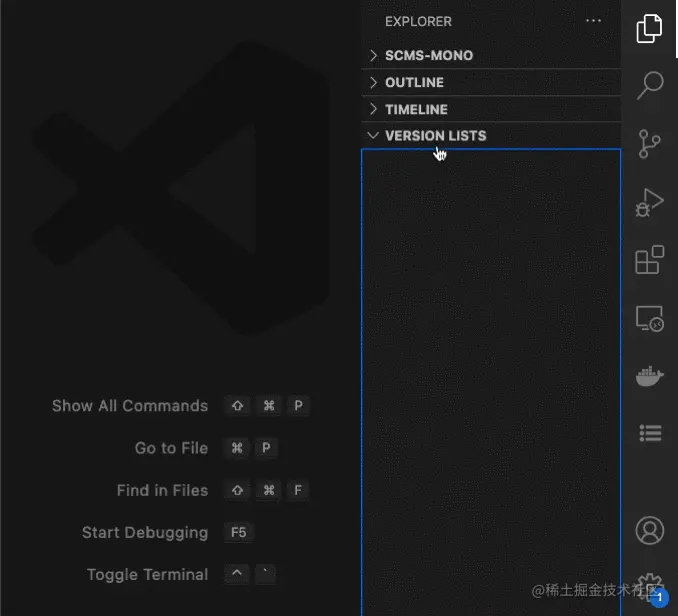This screenshot has height=616, width=678.
Task: Click the Toggle Terminal label
Action: click(x=147, y=575)
